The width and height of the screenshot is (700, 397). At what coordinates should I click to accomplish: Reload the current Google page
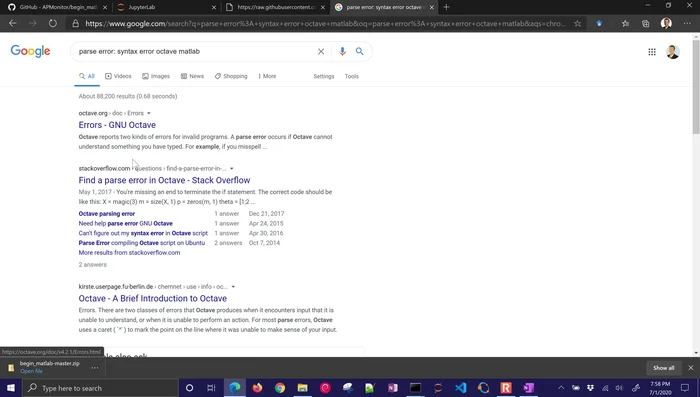pos(53,23)
